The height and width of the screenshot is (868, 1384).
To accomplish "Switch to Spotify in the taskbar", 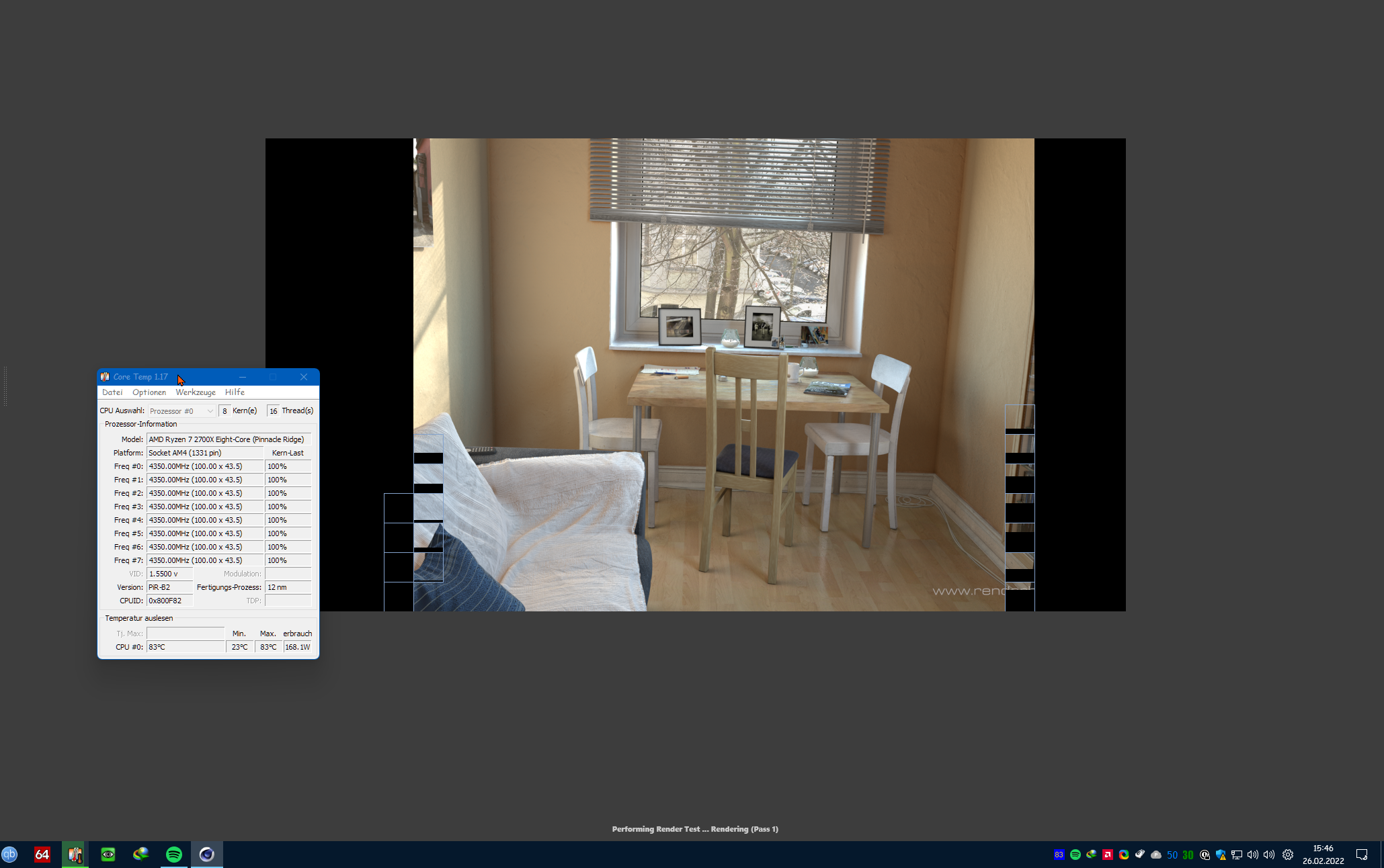I will click(x=174, y=855).
